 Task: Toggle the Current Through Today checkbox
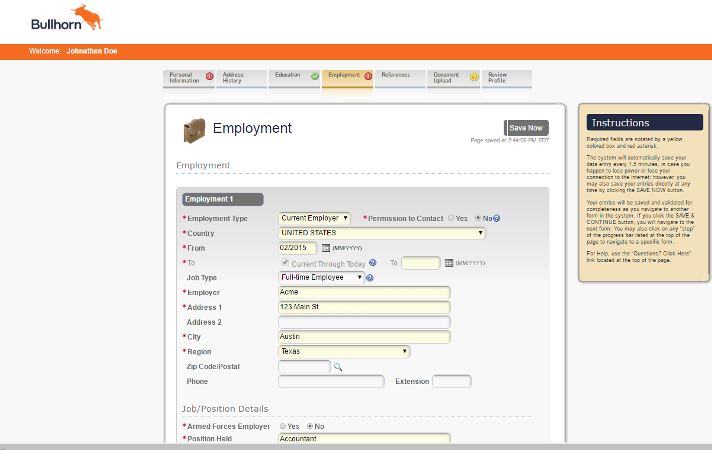[285, 262]
